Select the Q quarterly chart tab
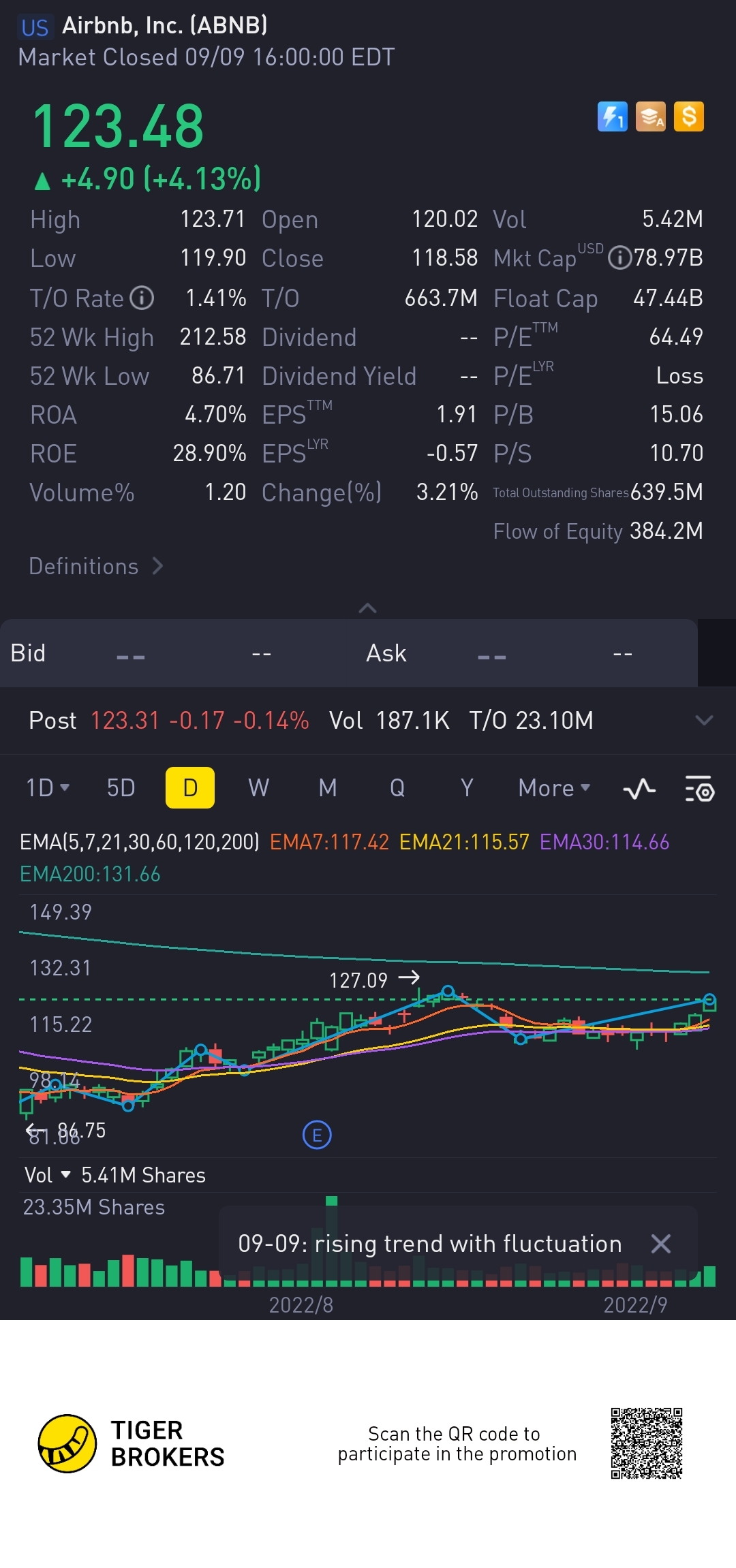The width and height of the screenshot is (736, 1568). pyautogui.click(x=397, y=788)
